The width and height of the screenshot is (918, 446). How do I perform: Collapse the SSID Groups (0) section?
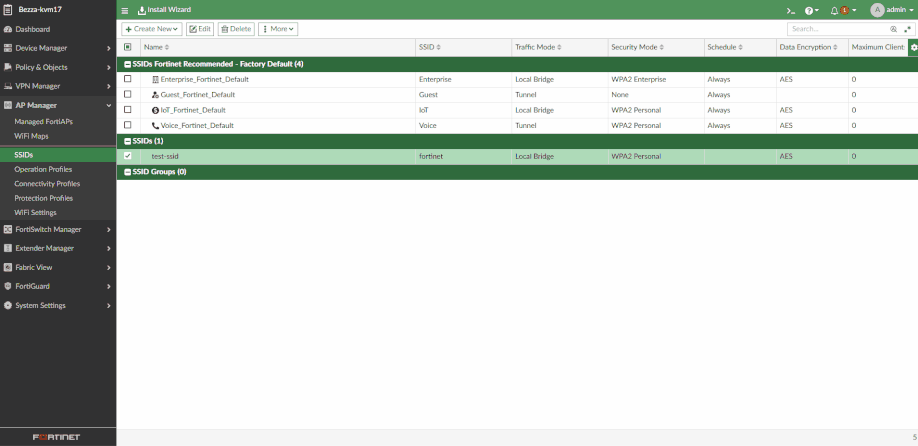[x=128, y=172]
